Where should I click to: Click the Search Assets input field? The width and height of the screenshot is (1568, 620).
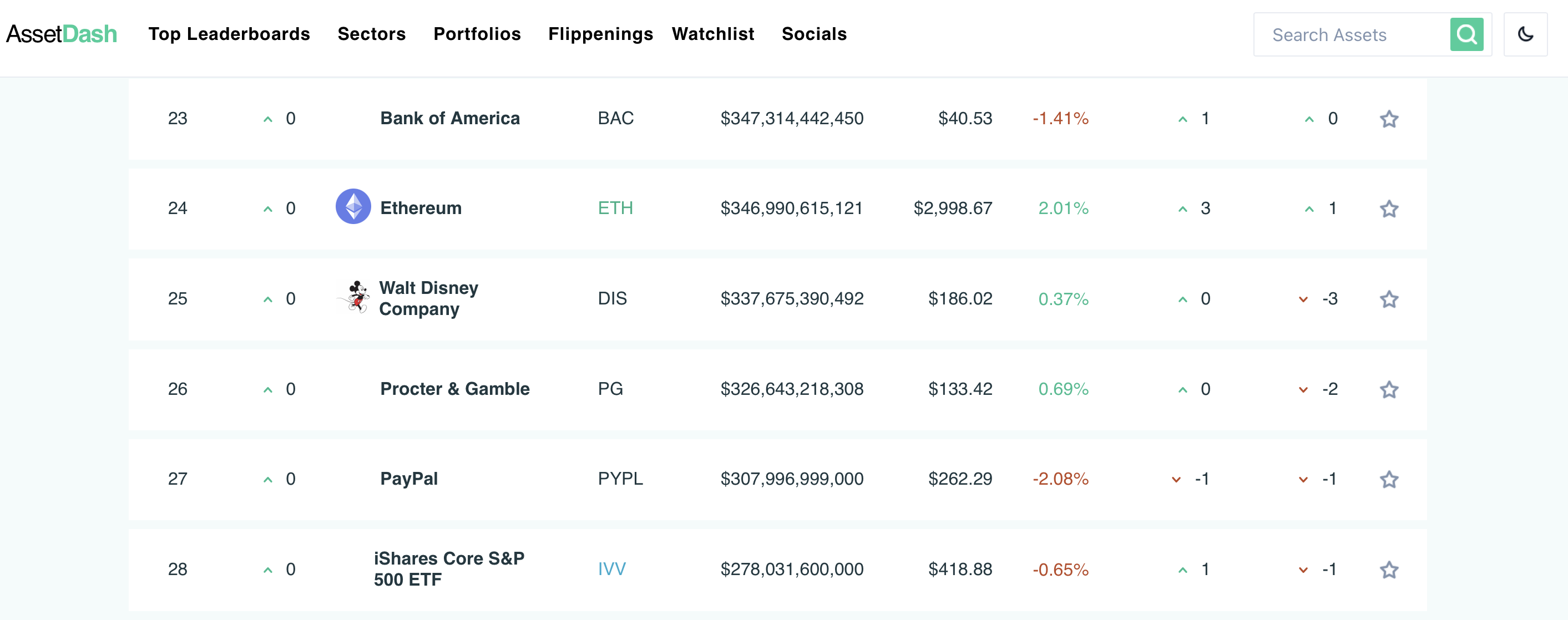pos(1351,35)
